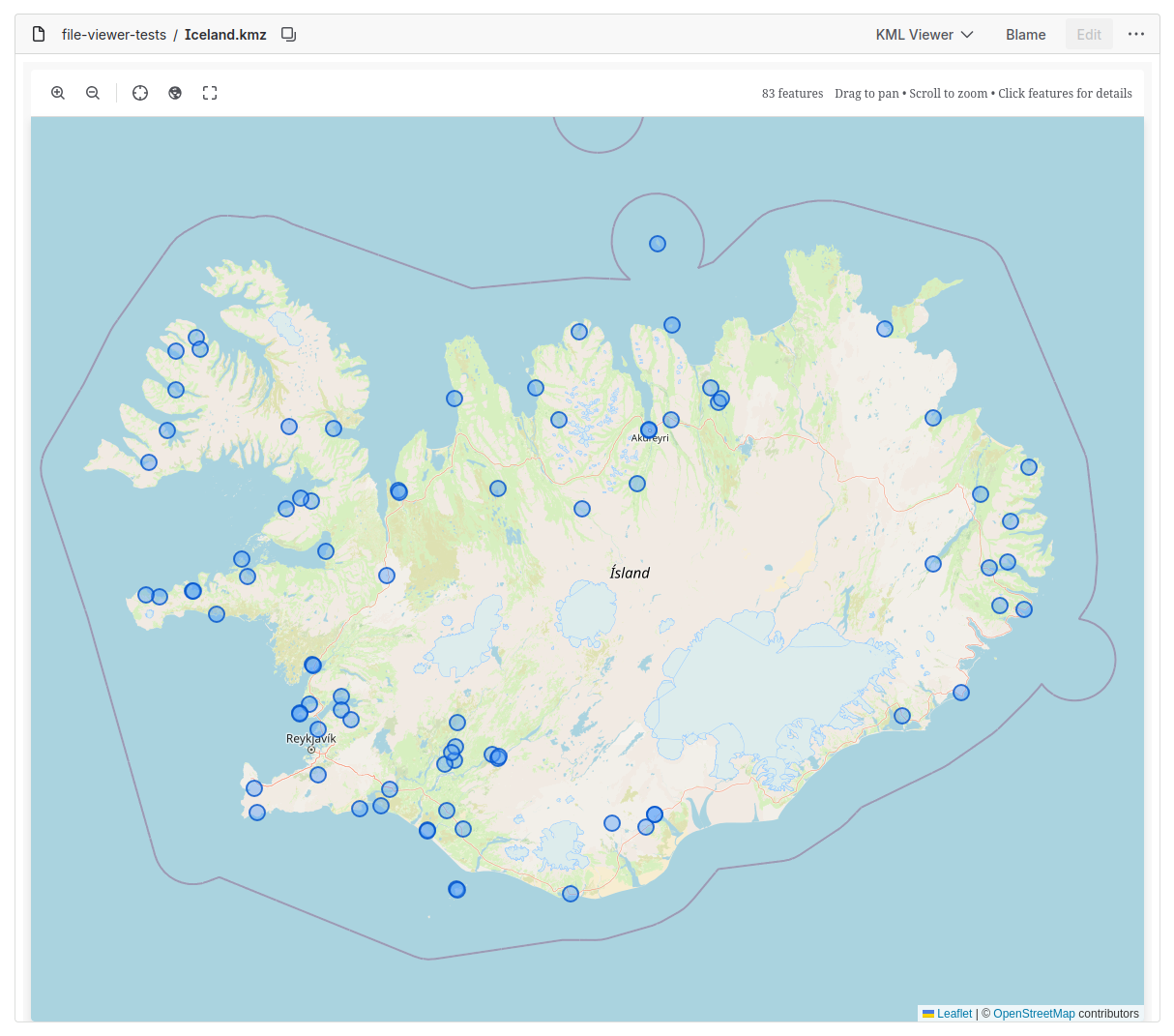Open the Leaflet attribution link

954,1013
